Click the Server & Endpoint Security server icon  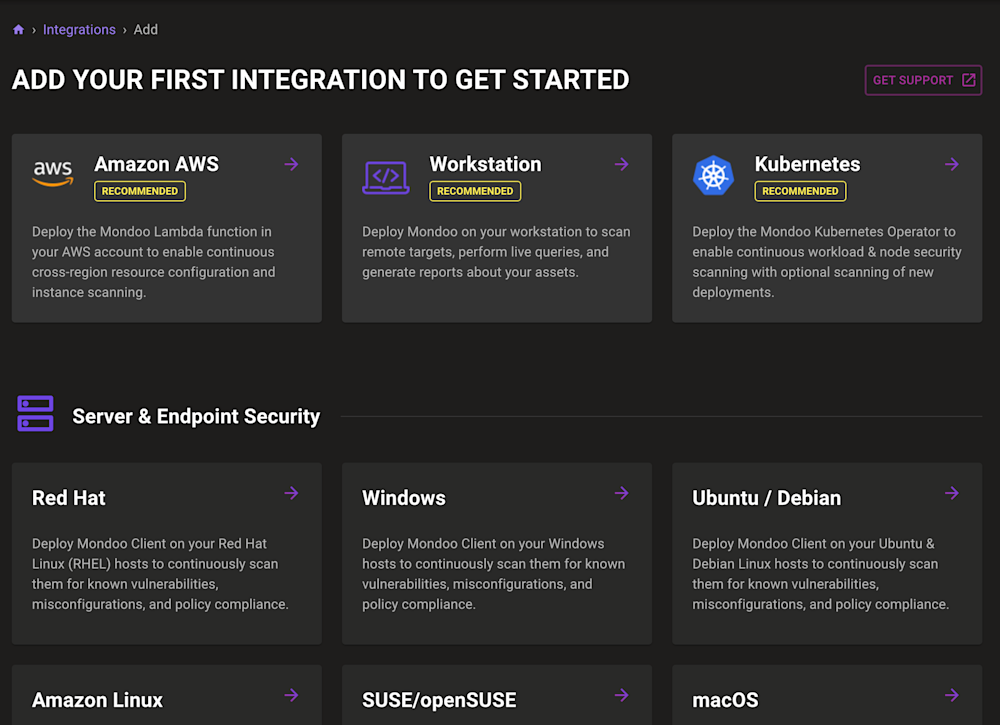[36, 414]
